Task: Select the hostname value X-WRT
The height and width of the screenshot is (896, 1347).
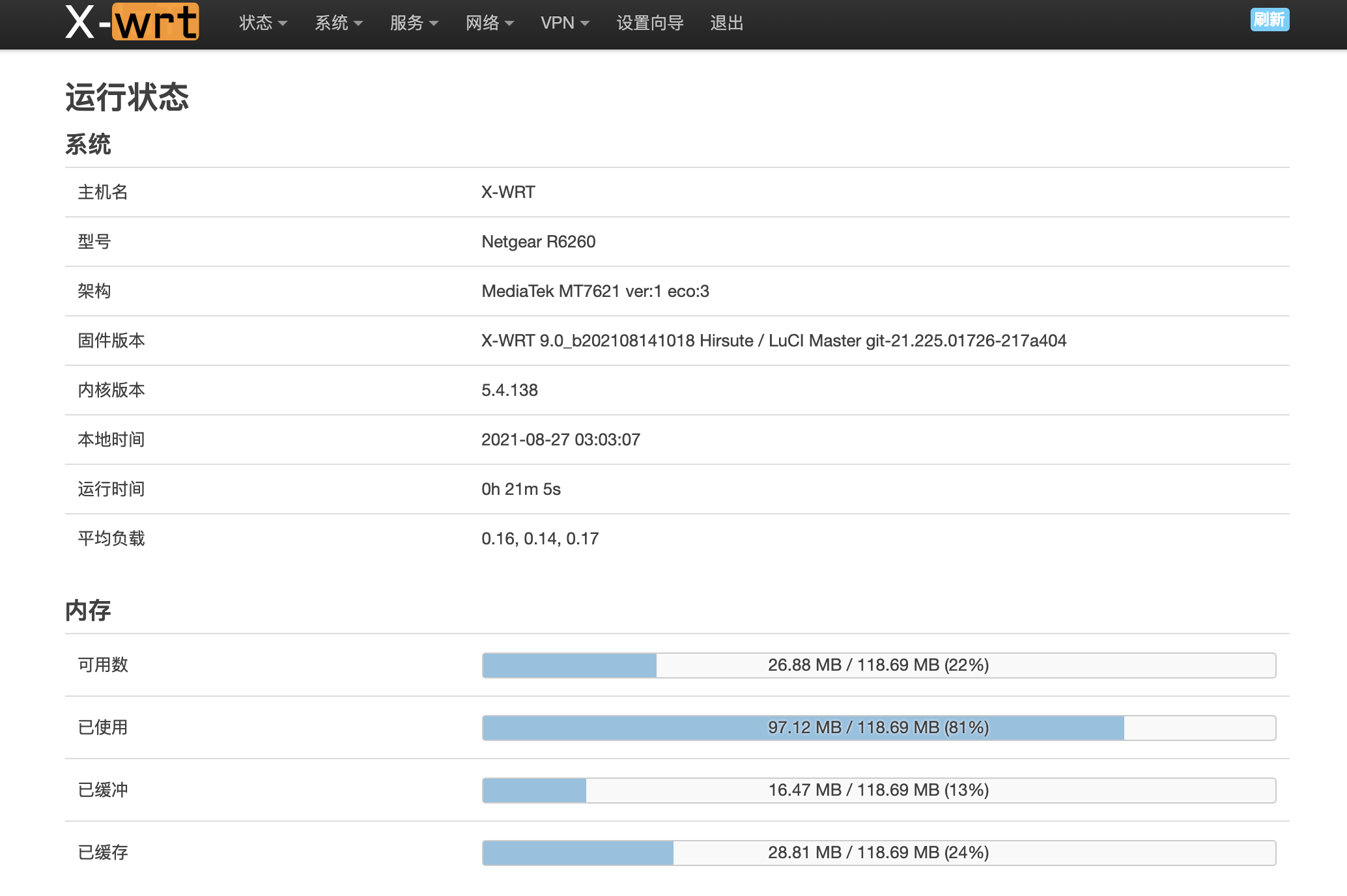Action: click(x=507, y=192)
